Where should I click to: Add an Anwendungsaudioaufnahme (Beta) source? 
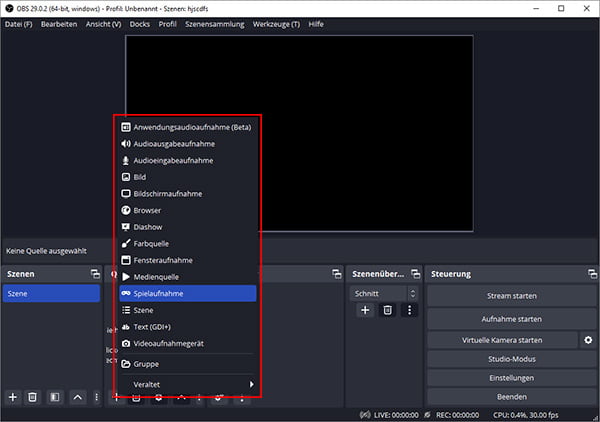point(188,127)
